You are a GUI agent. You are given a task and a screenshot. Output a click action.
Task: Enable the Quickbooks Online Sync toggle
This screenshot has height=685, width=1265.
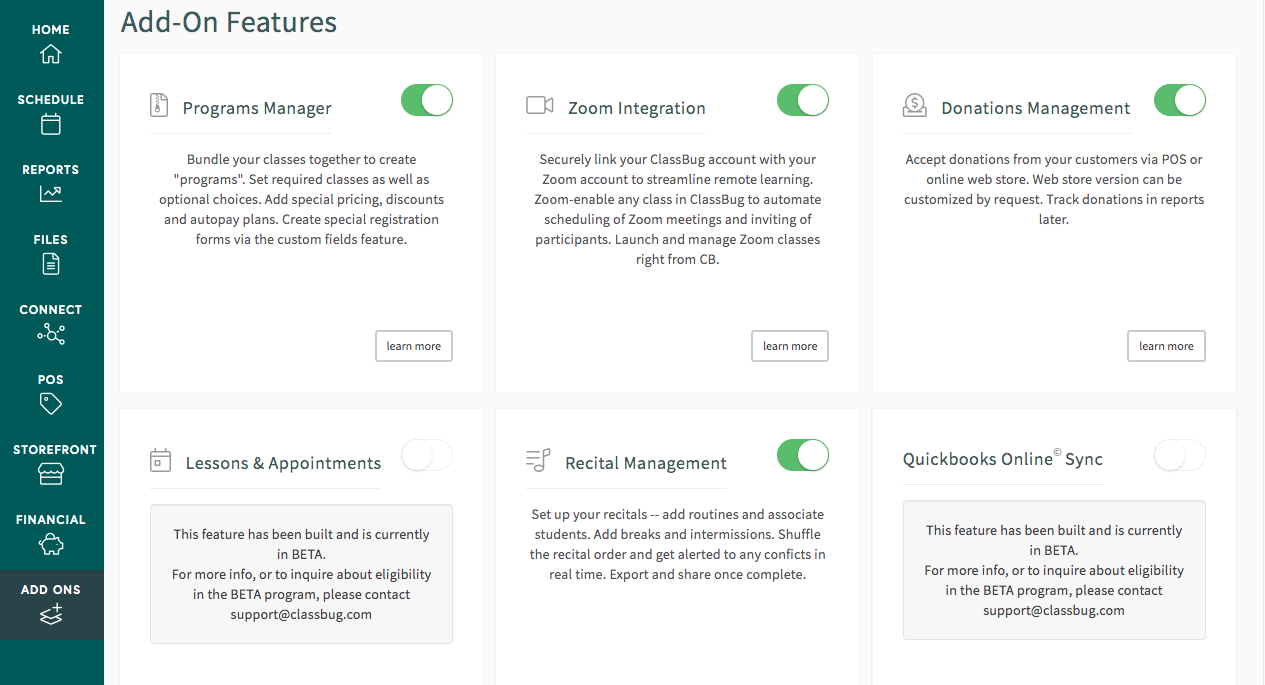click(1180, 456)
